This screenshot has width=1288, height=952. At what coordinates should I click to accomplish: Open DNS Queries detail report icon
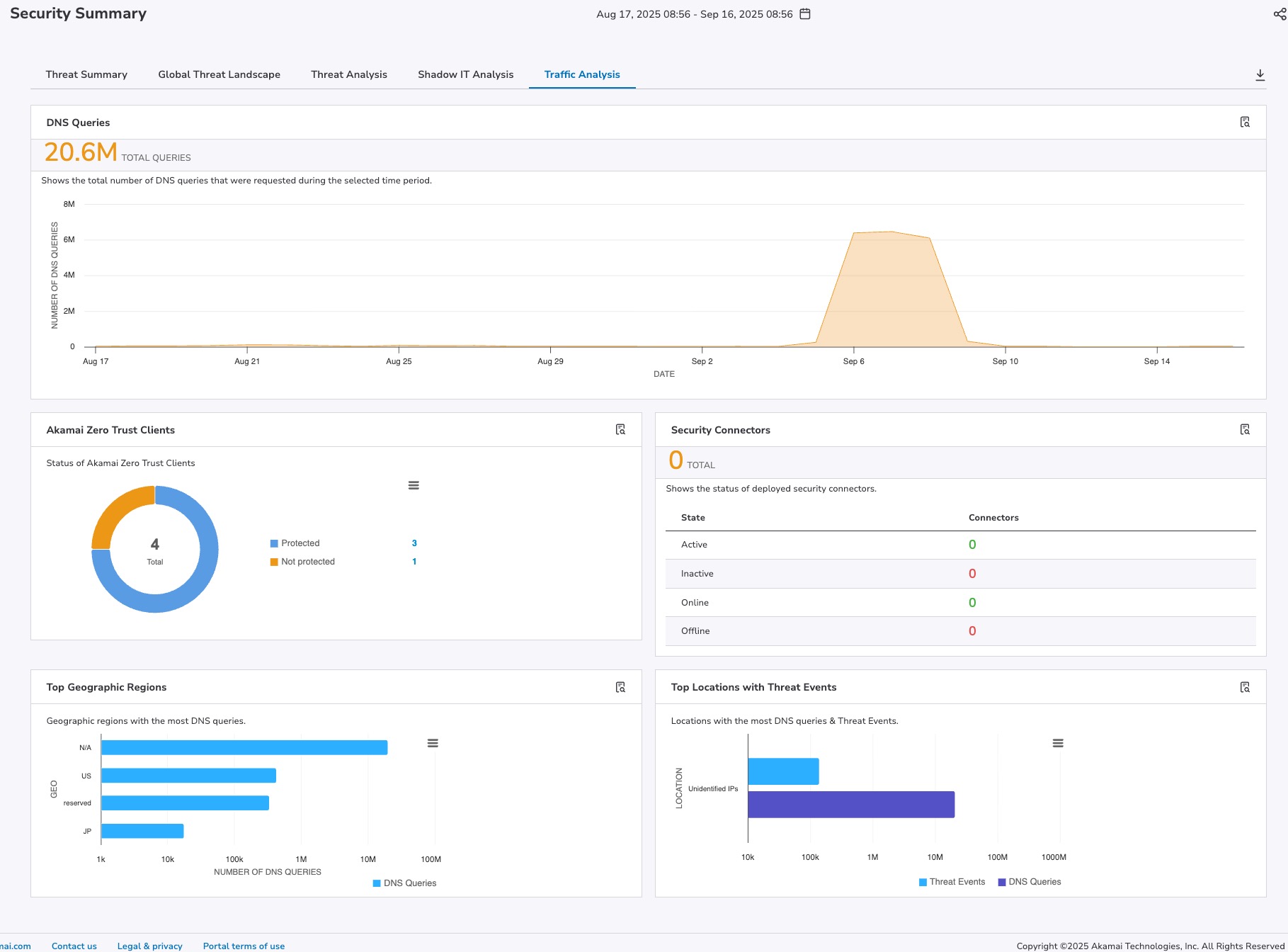click(1245, 123)
